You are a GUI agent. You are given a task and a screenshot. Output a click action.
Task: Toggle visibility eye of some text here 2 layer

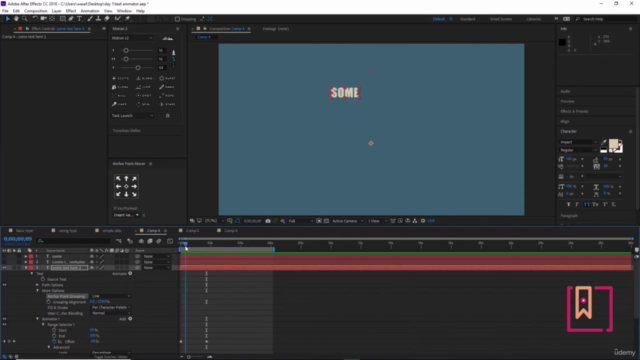pyautogui.click(x=4, y=268)
